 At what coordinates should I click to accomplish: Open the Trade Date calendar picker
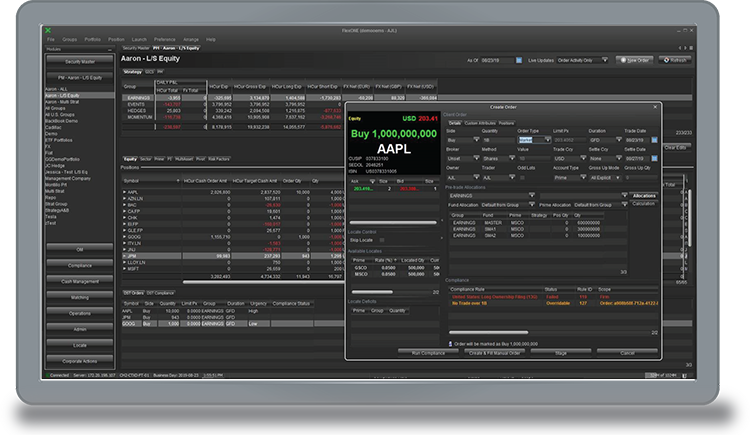(x=654, y=140)
